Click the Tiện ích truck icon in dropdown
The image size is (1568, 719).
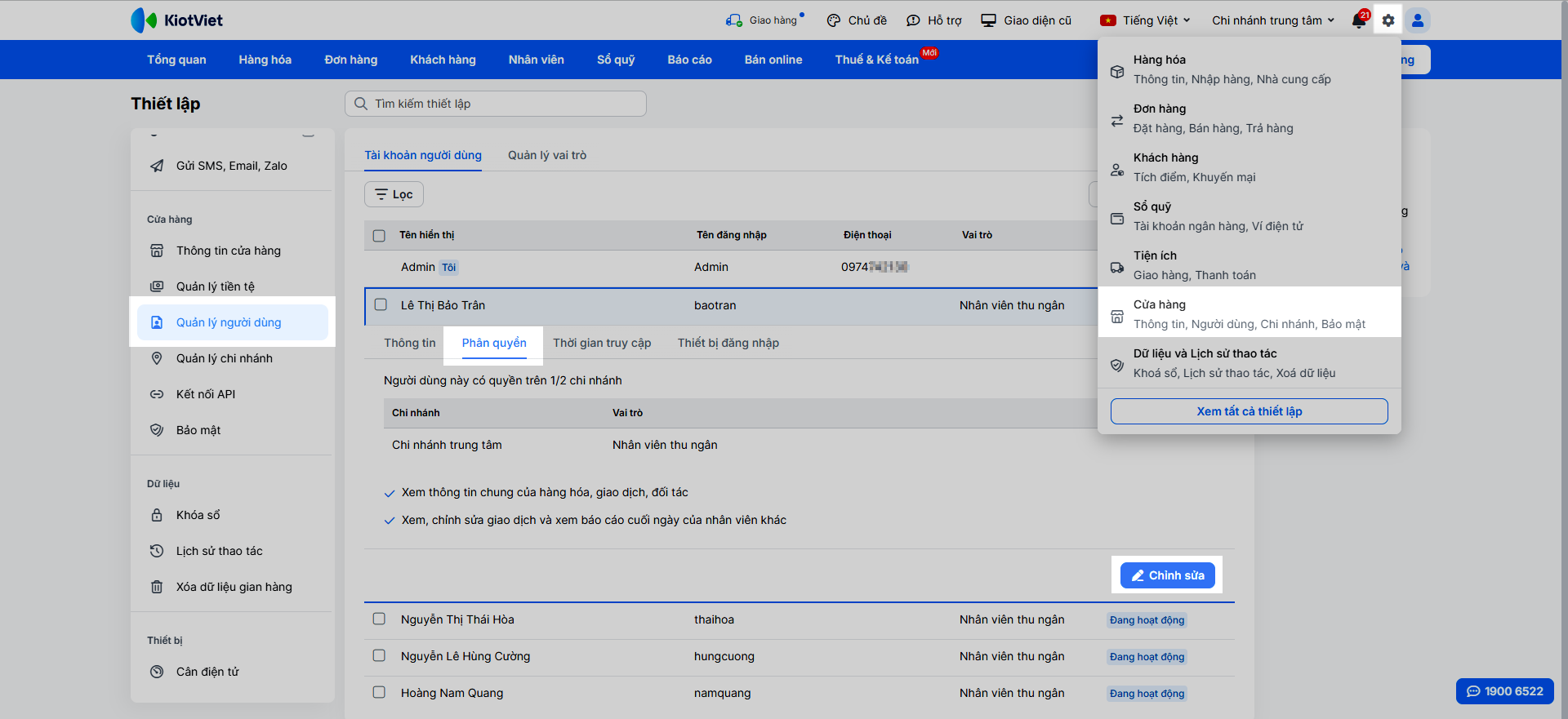pos(1117,267)
